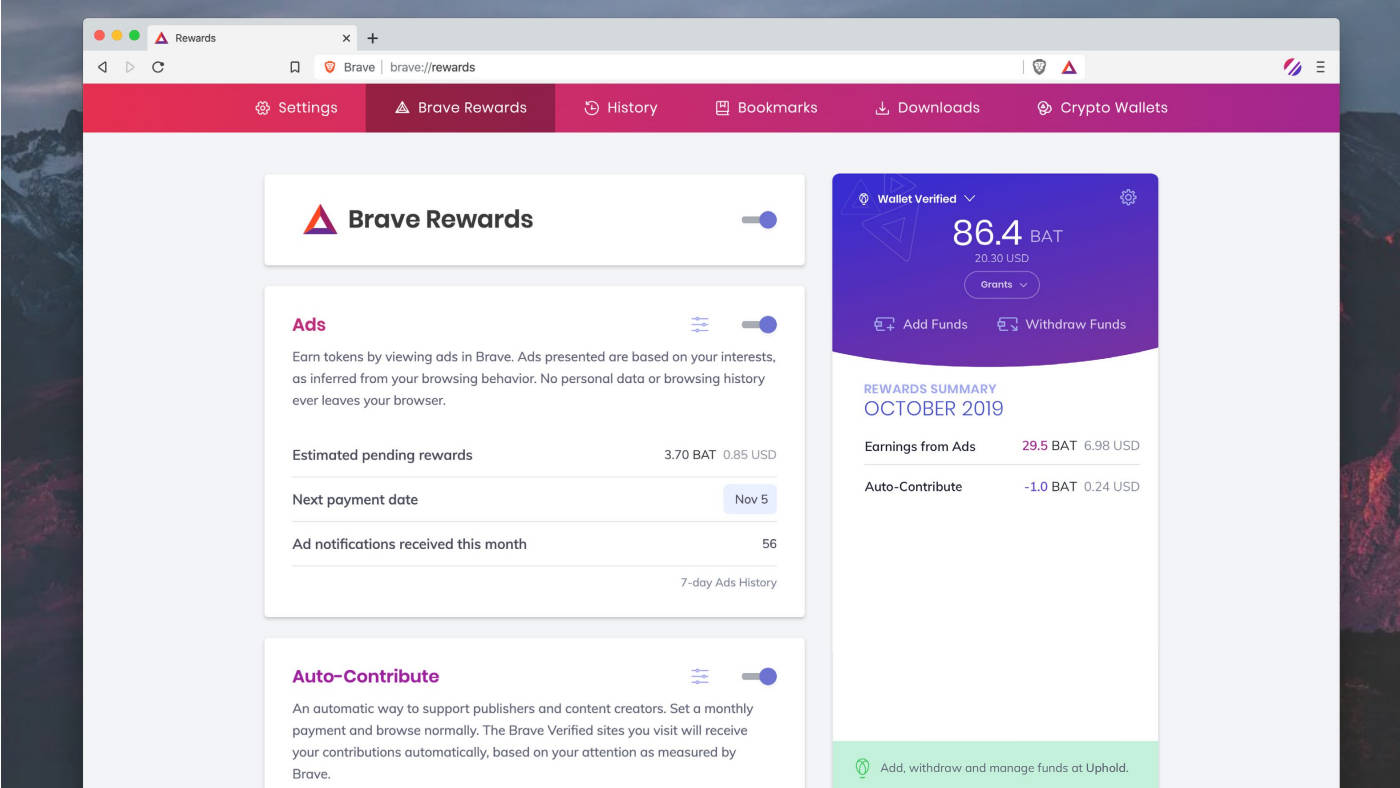Click Ad notifications received this month label
The height and width of the screenshot is (788, 1400).
409,544
